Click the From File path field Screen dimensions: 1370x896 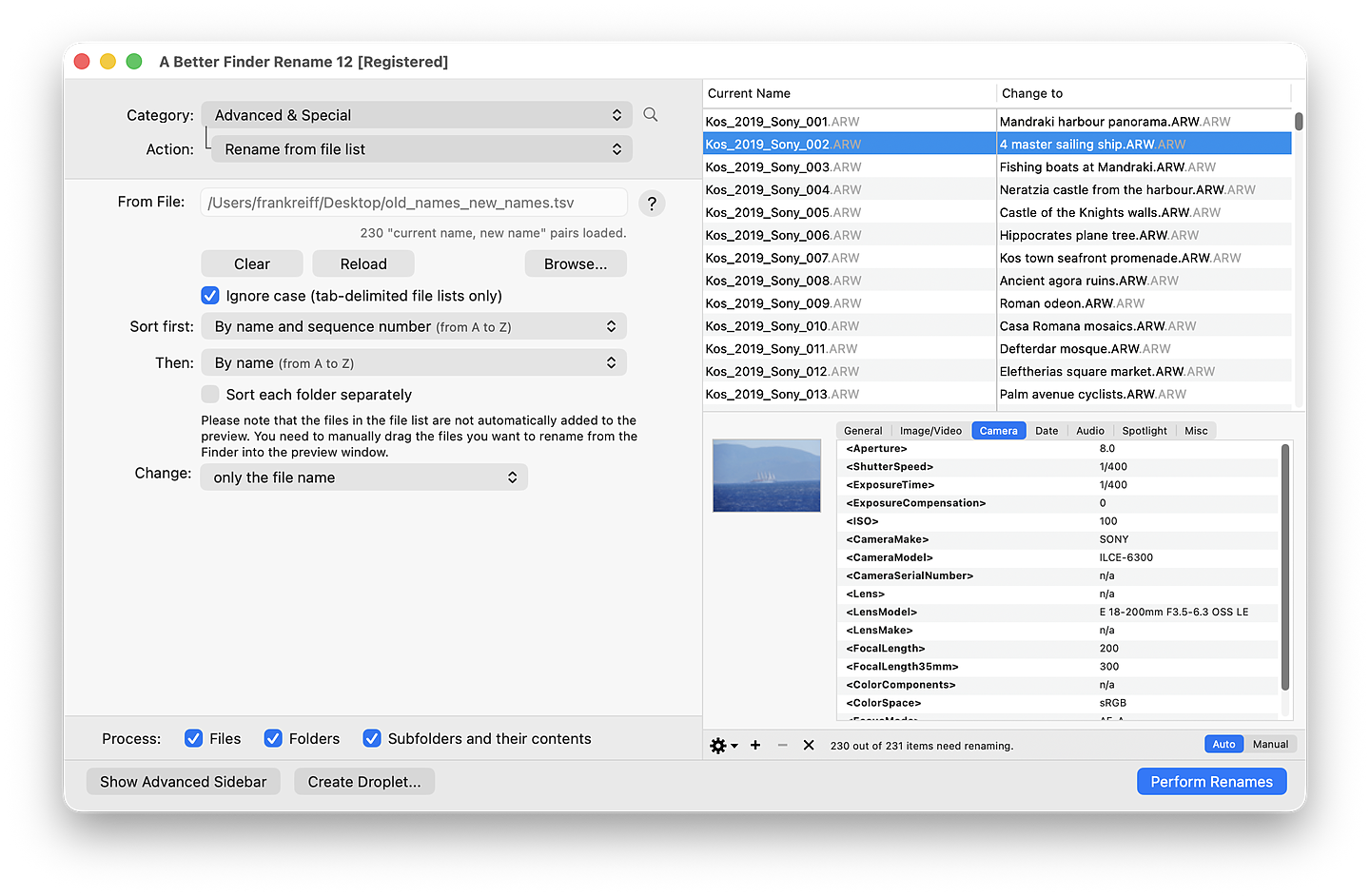414,203
